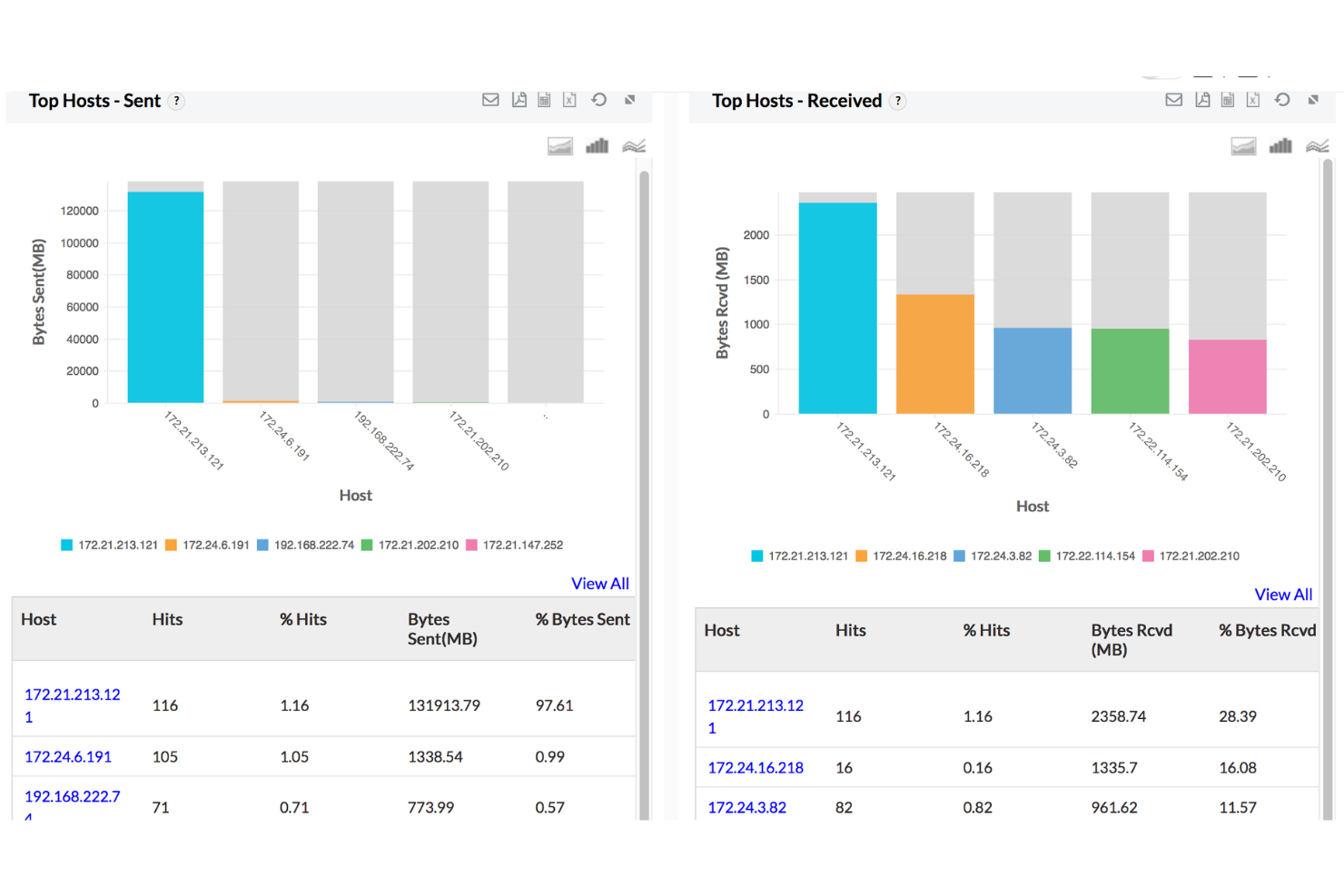Export Top Hosts - Received to Excel
The image size is (1344, 896).
[x=1253, y=100]
